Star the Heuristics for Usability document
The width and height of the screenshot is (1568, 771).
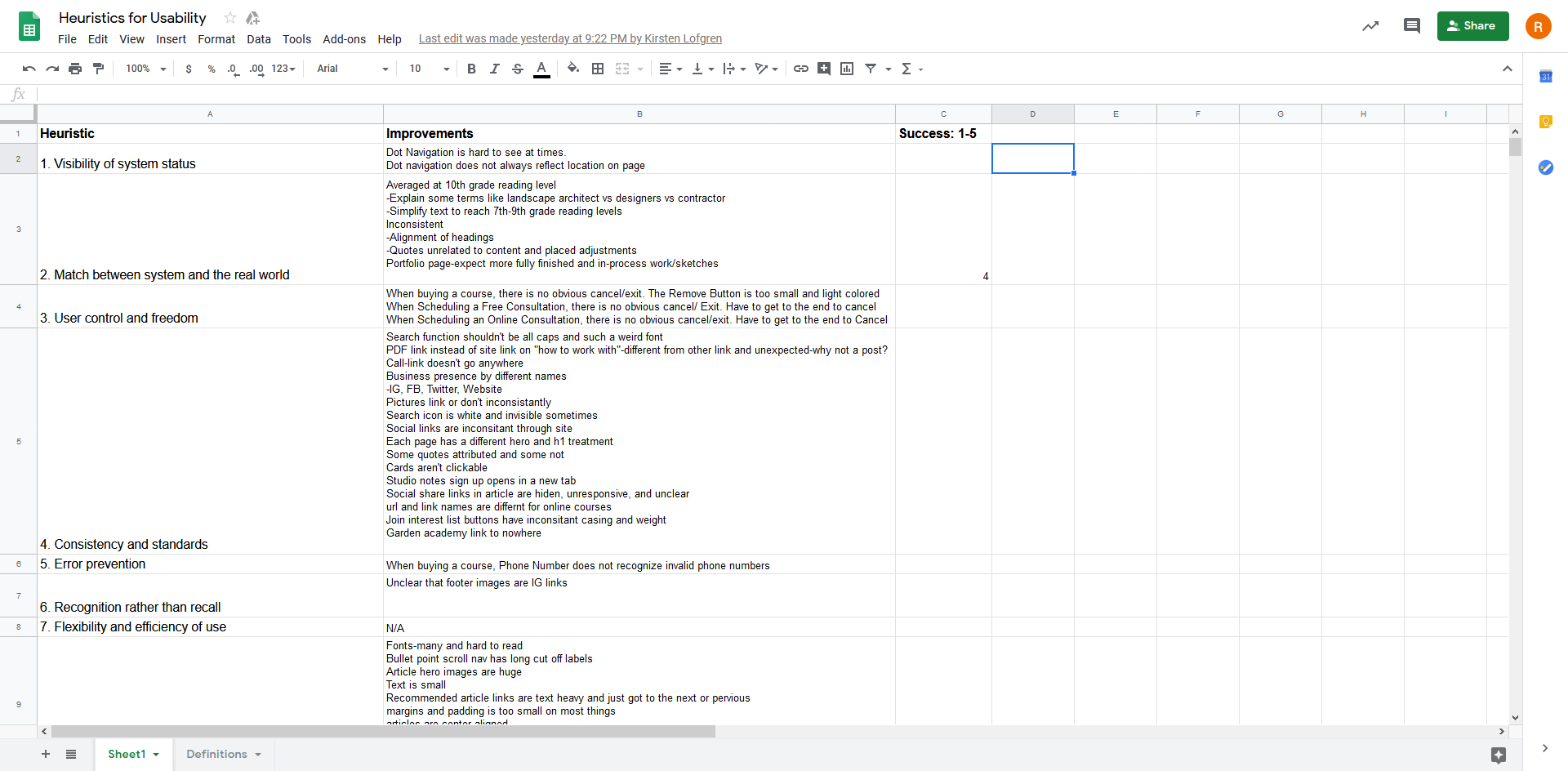pyautogui.click(x=230, y=18)
